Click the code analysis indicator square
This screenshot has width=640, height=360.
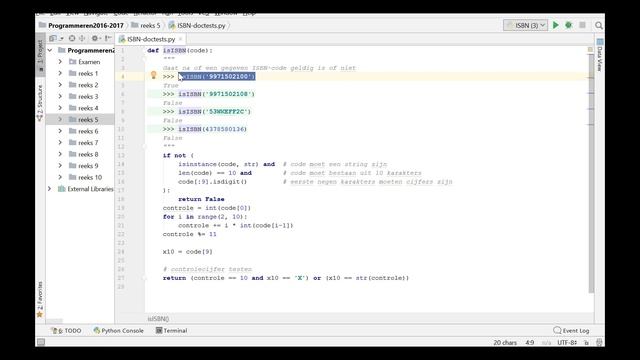(590, 49)
